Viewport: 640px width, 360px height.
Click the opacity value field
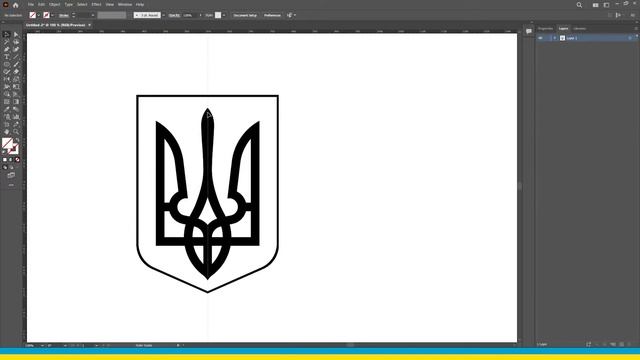(x=190, y=15)
